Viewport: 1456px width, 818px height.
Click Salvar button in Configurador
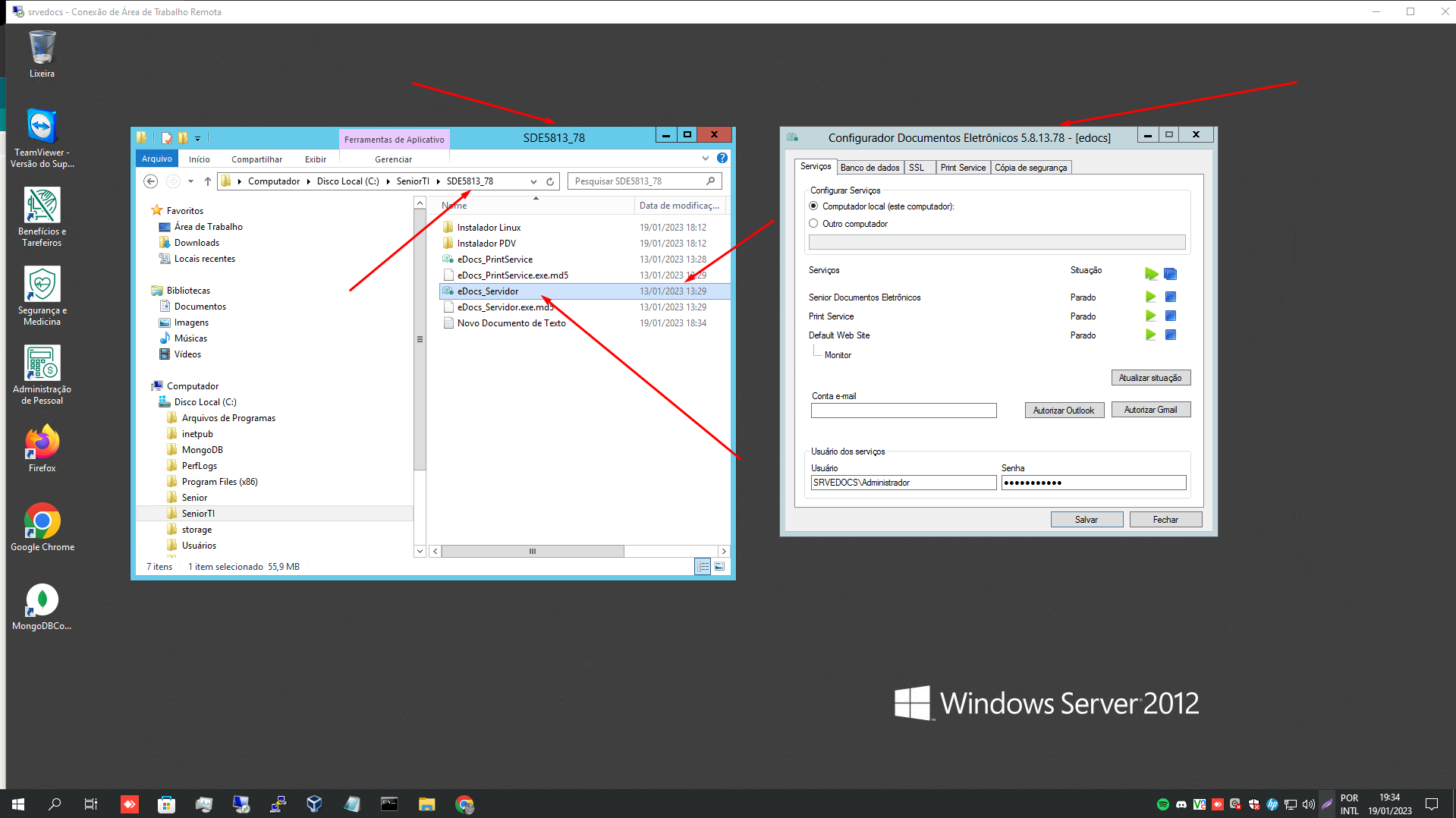pyautogui.click(x=1086, y=520)
